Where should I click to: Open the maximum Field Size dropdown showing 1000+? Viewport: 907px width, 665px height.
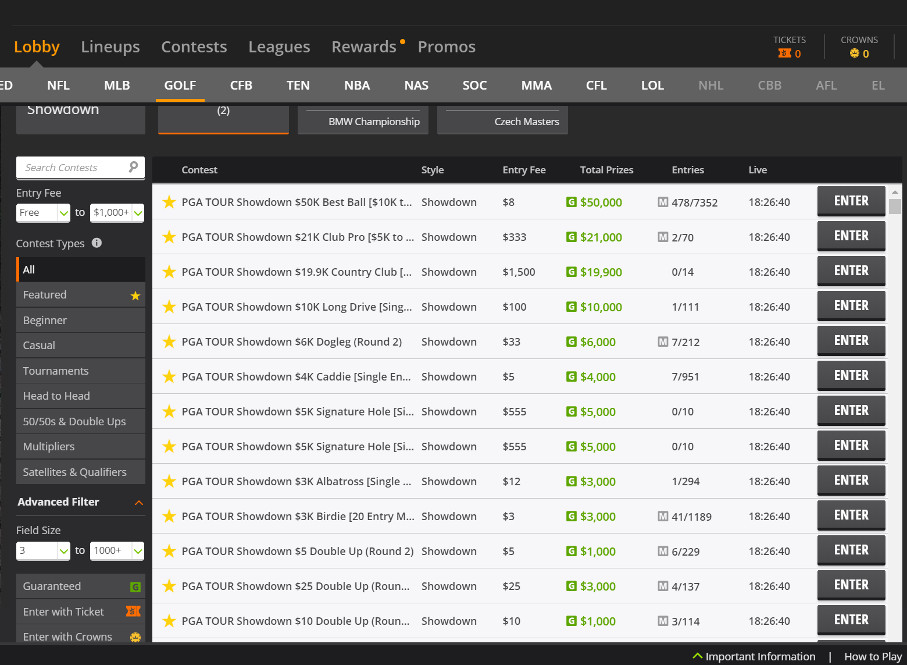(x=117, y=551)
